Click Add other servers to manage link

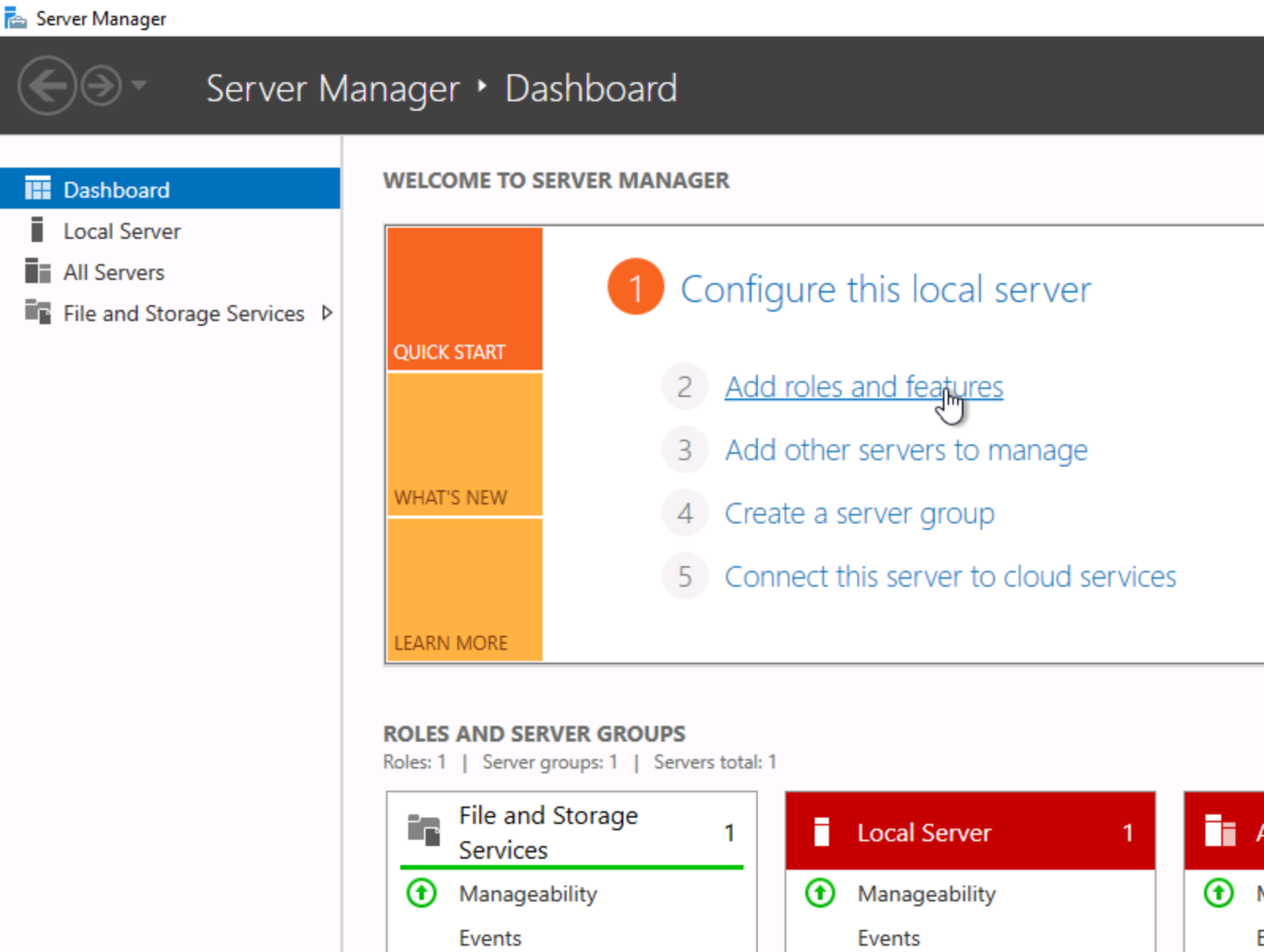pos(906,450)
